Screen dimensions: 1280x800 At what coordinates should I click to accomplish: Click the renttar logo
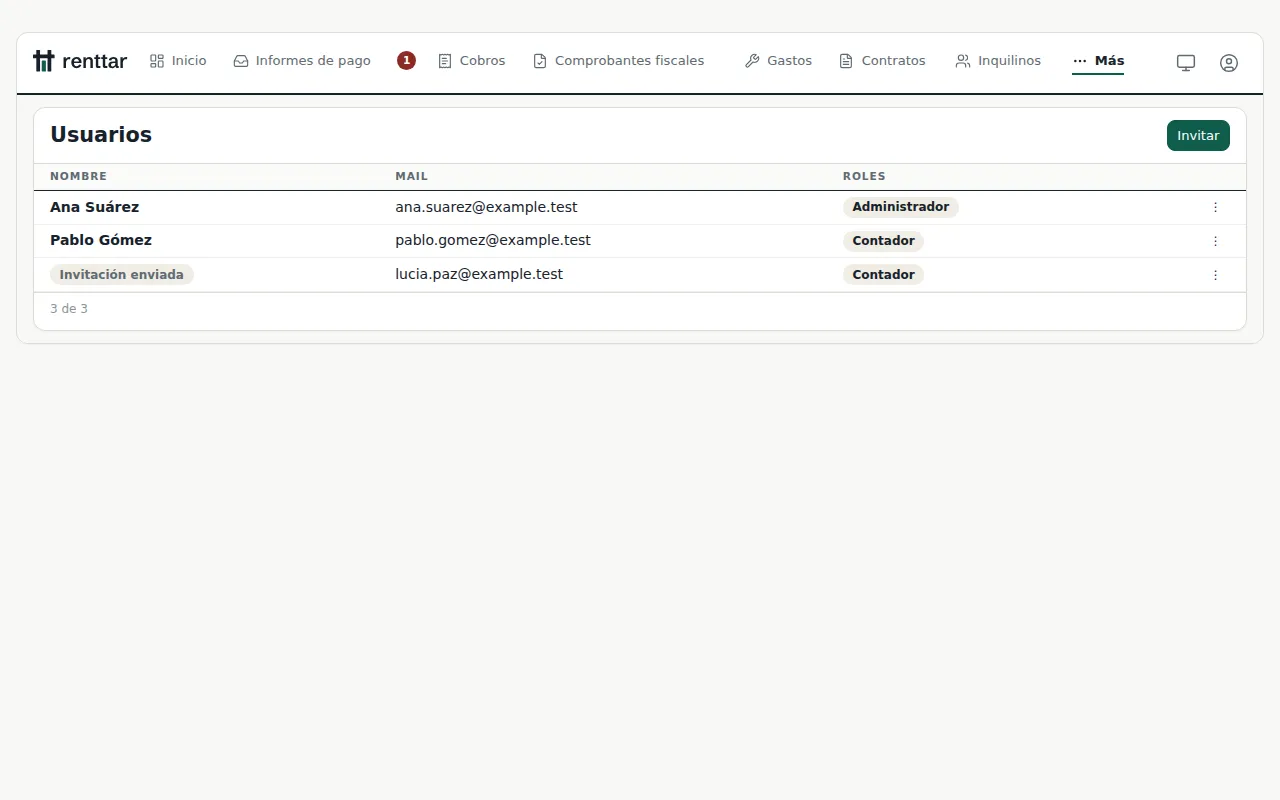(80, 61)
